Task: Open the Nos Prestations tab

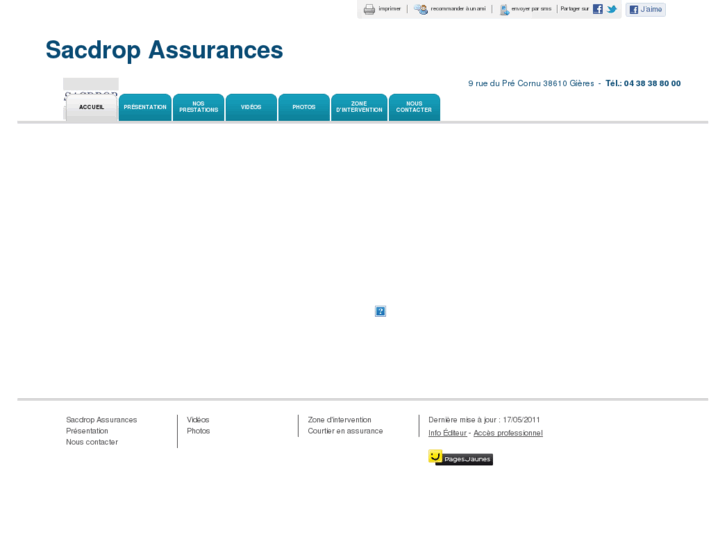Action: pos(198,107)
